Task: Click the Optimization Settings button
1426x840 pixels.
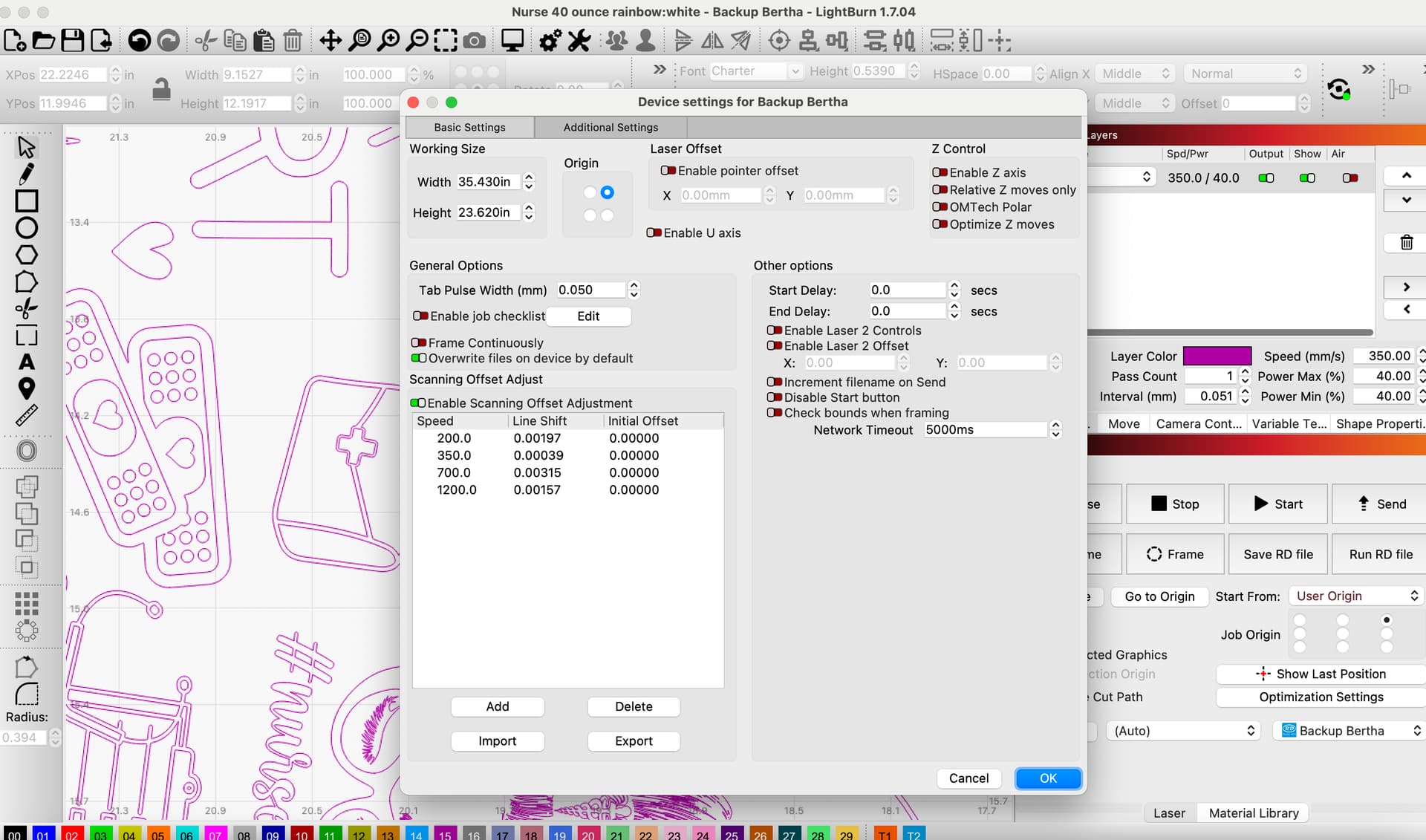Action: point(1321,697)
